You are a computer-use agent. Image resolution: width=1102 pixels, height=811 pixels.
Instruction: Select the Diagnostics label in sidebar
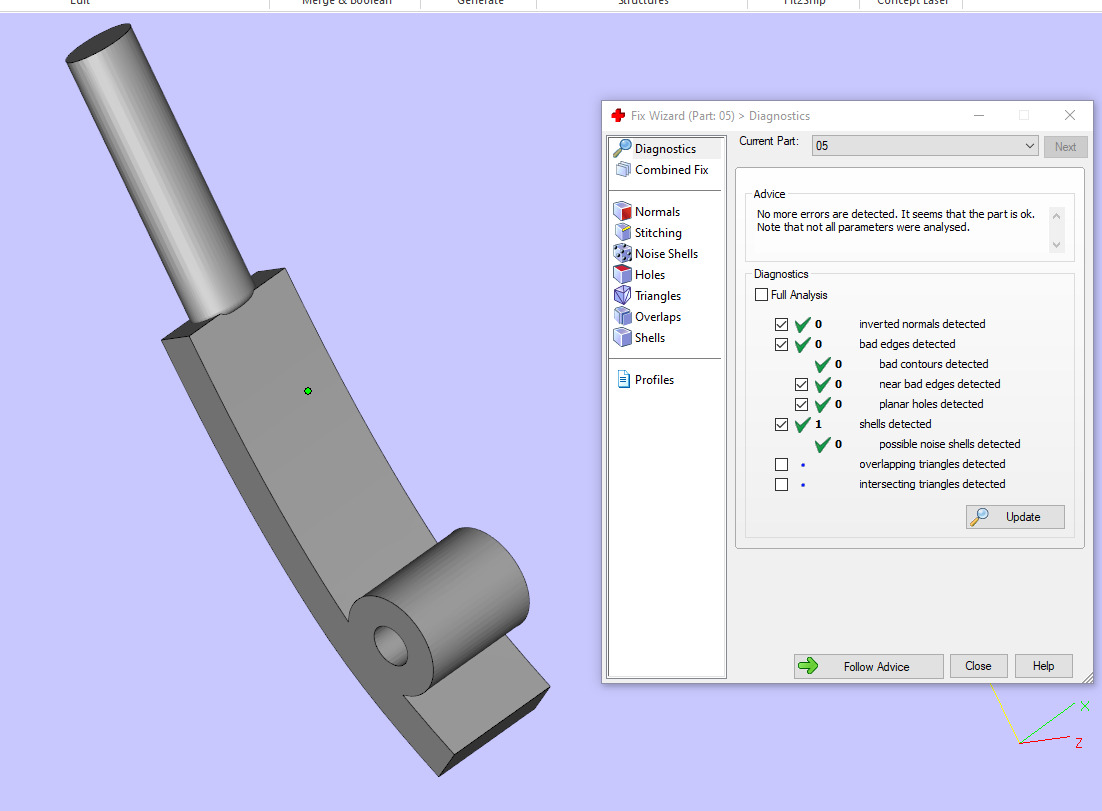666,149
